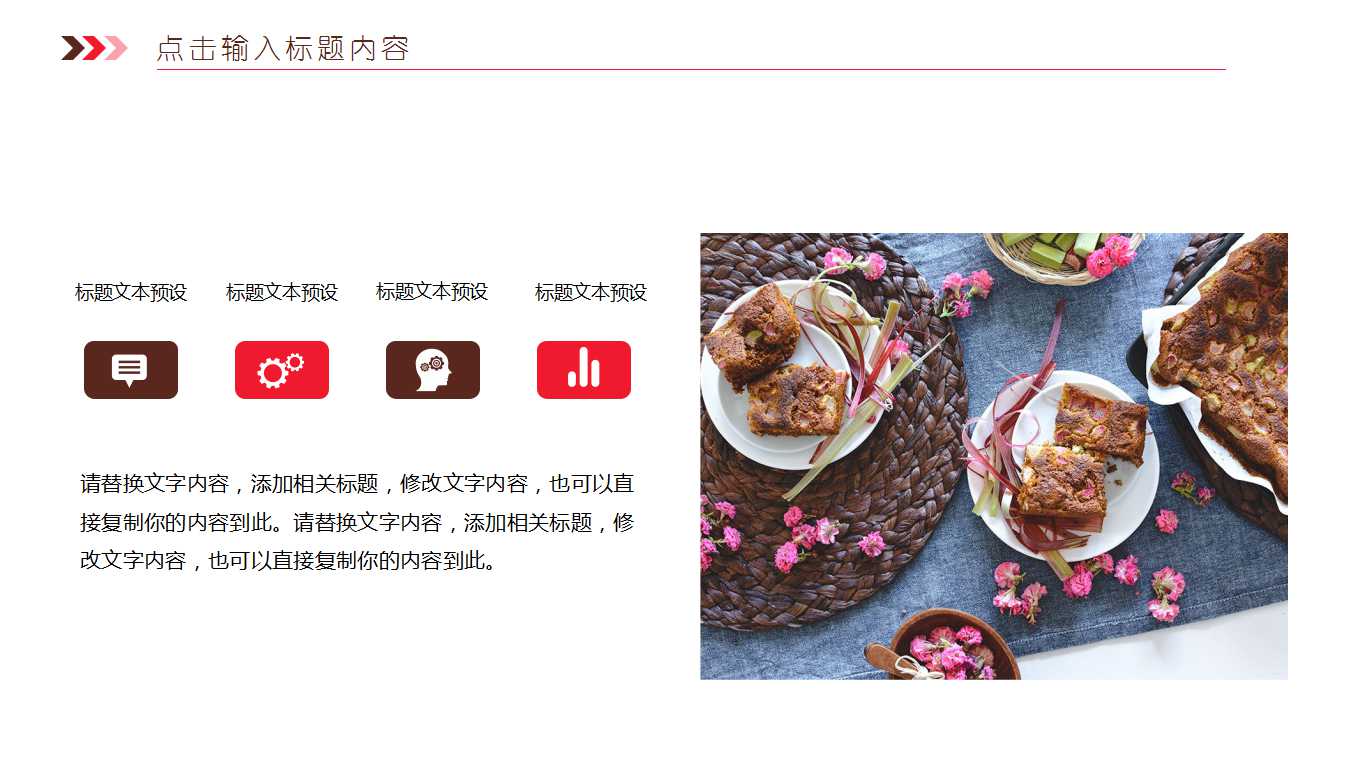Click the head with gears icon
Viewport: 1350px width, 759px height.
click(x=433, y=370)
